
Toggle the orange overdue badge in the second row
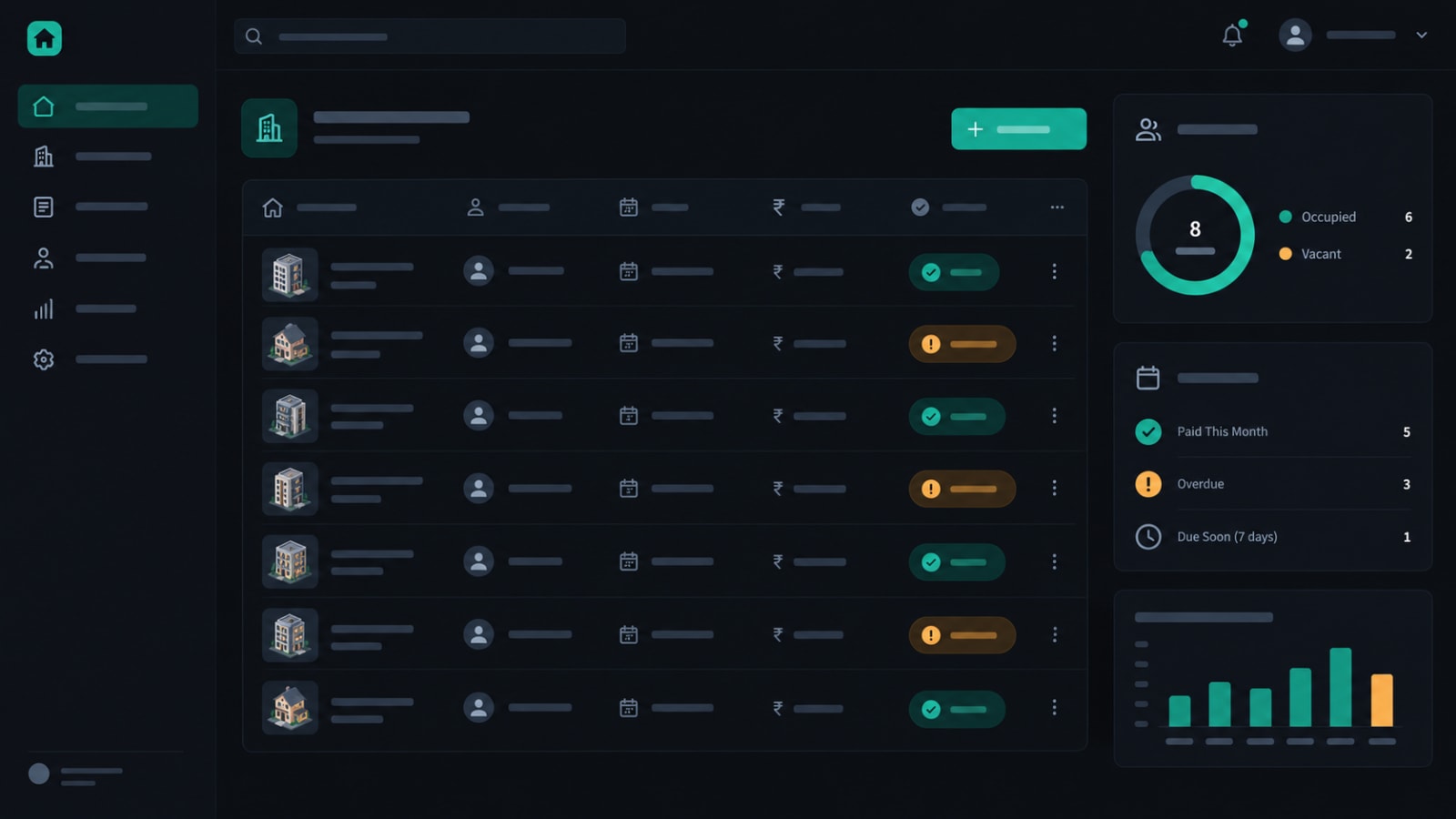(x=962, y=344)
